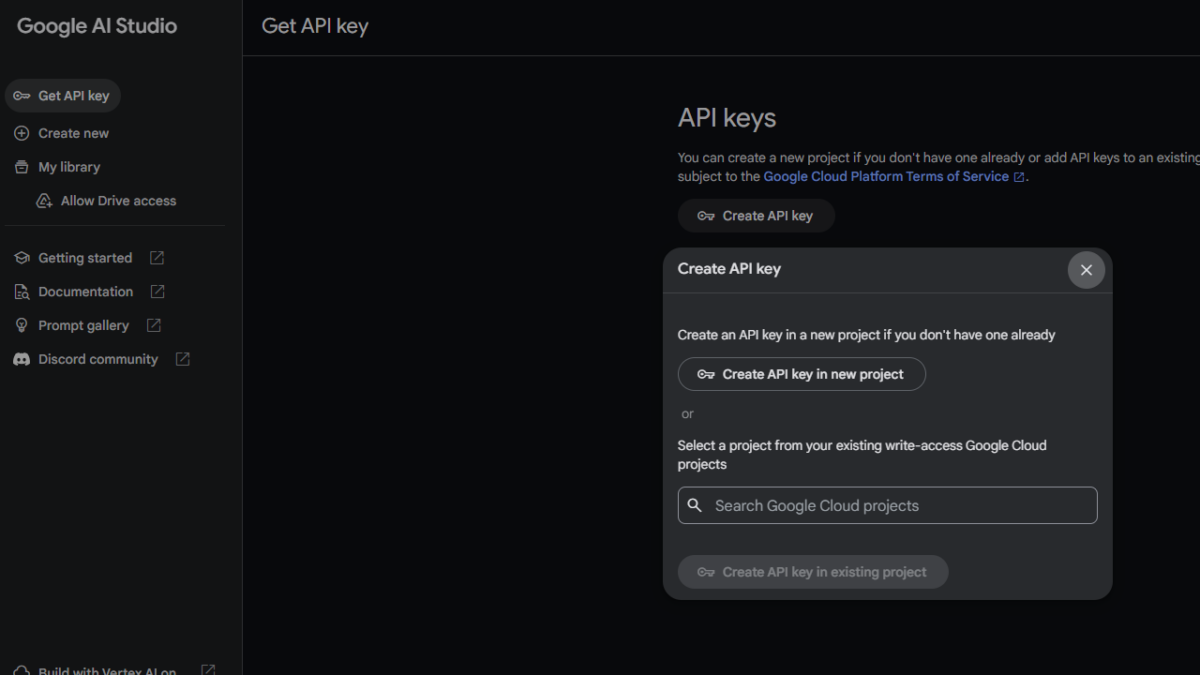Image resolution: width=1200 pixels, height=675 pixels.
Task: Click the plus icon next to Create new
Action: tap(21, 132)
